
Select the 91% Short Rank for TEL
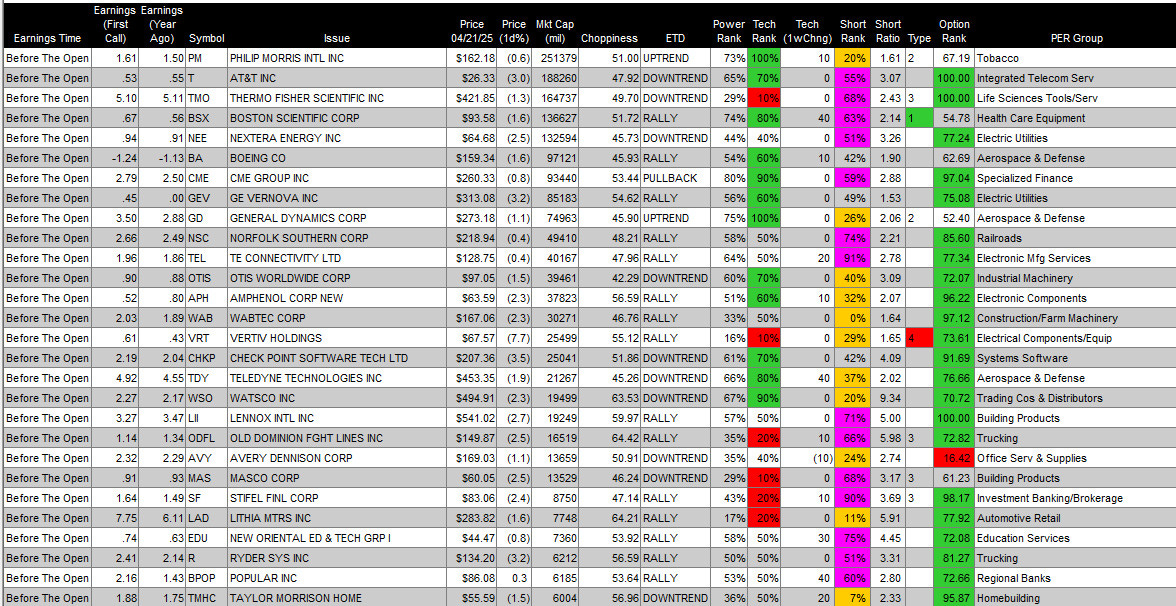click(854, 258)
